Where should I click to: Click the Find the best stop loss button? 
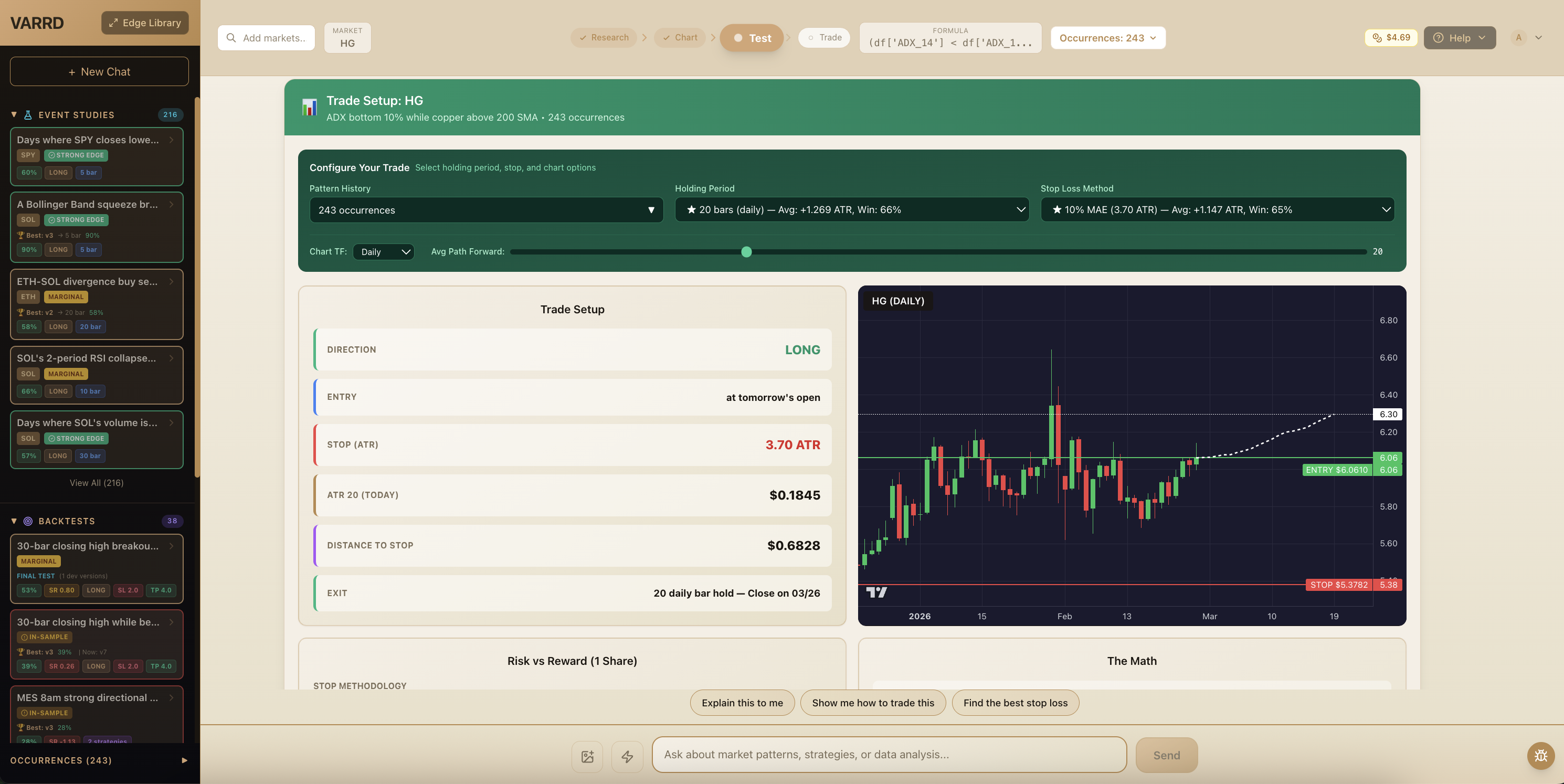click(1016, 703)
